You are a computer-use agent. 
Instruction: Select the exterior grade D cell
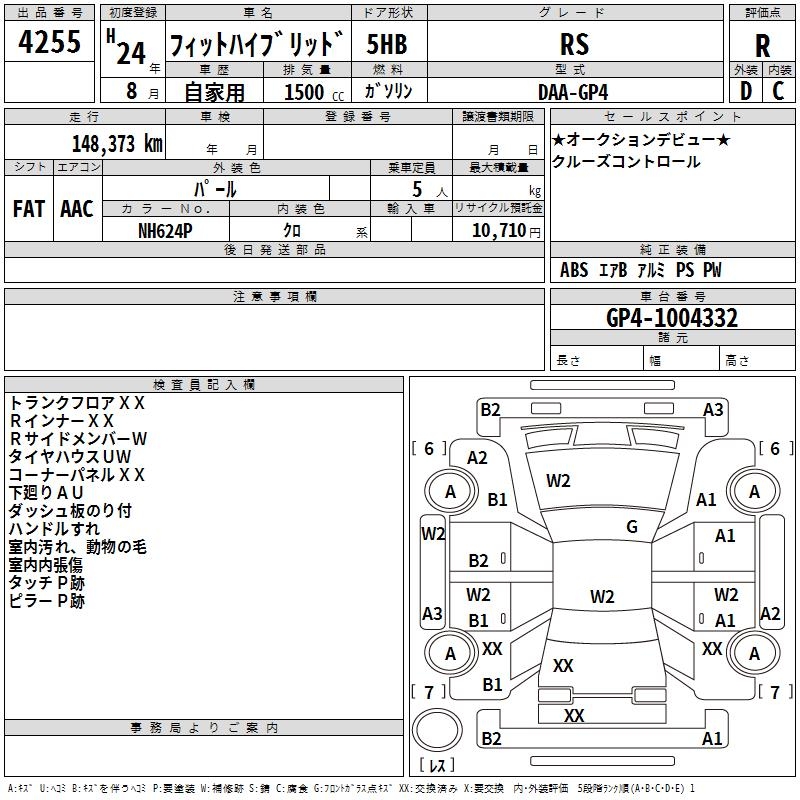pos(745,90)
